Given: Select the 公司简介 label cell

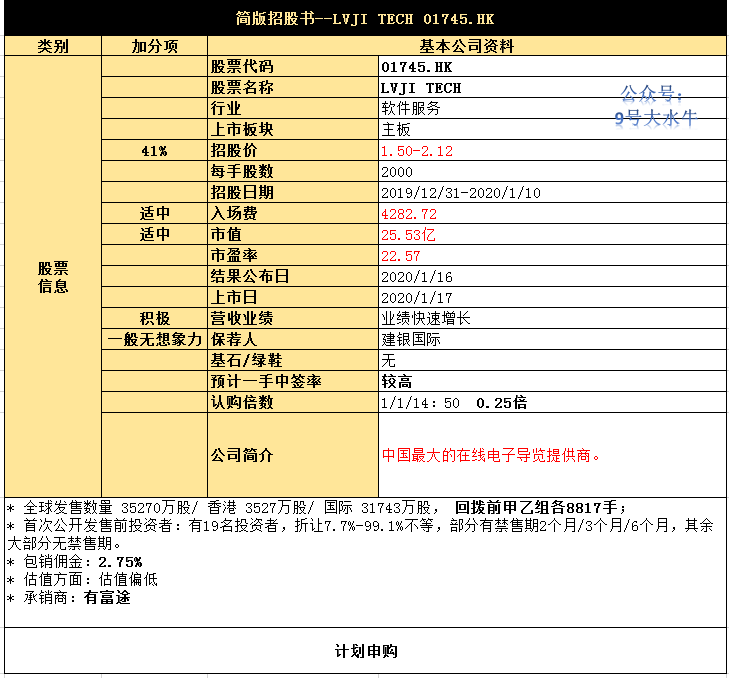Looking at the screenshot, I should tap(293, 455).
